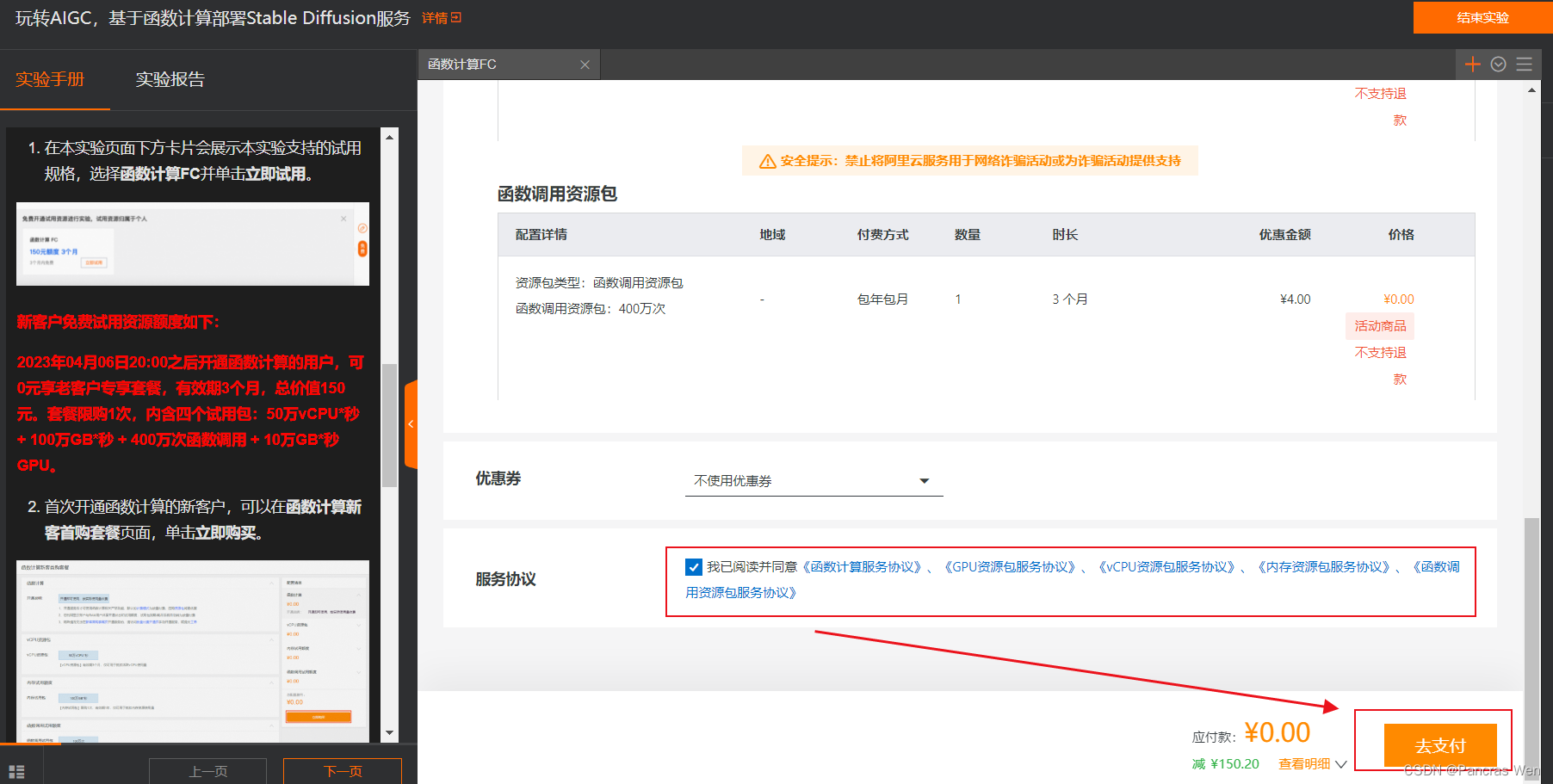Image resolution: width=1553 pixels, height=784 pixels.
Task: Click the 安全提示 warning icon
Action: tap(768, 162)
